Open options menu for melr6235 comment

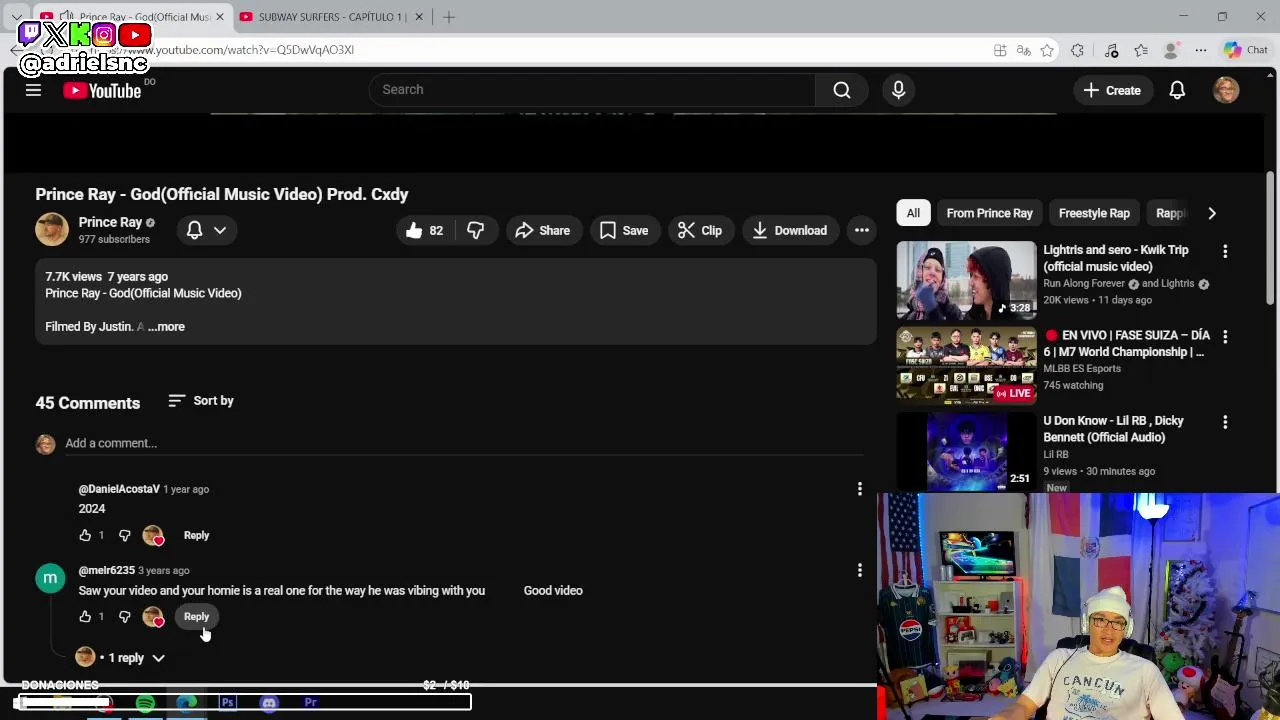(x=859, y=570)
